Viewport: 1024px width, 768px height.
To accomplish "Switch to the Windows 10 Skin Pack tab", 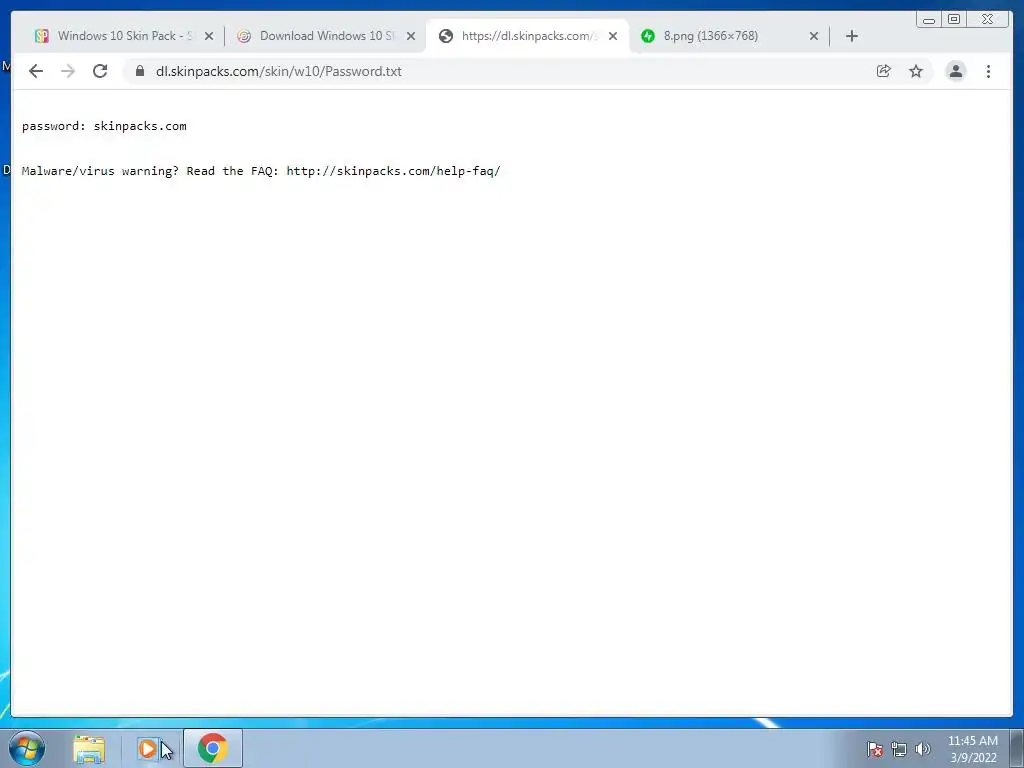I will (124, 36).
